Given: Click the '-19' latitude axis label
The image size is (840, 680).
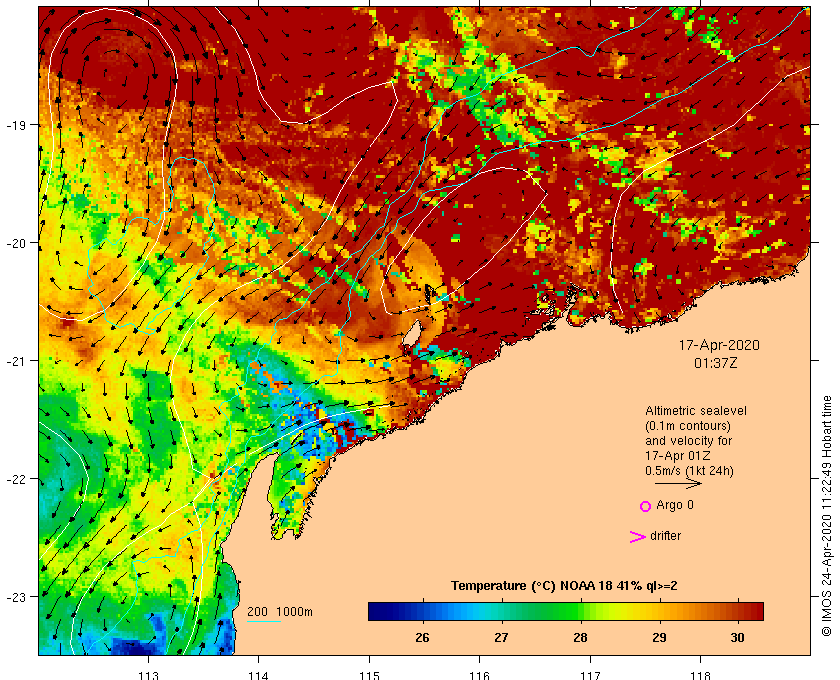Looking at the screenshot, I should coord(16,125).
